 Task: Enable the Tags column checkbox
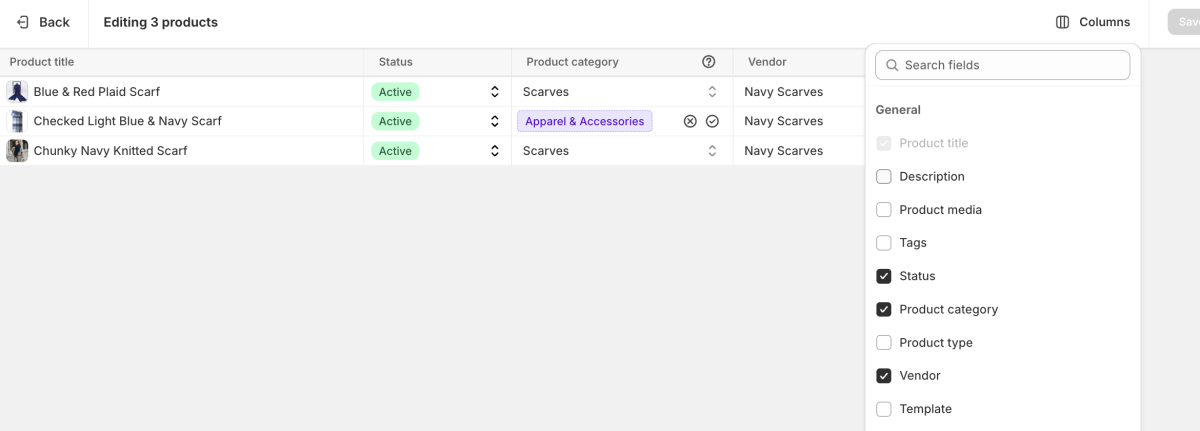click(884, 243)
